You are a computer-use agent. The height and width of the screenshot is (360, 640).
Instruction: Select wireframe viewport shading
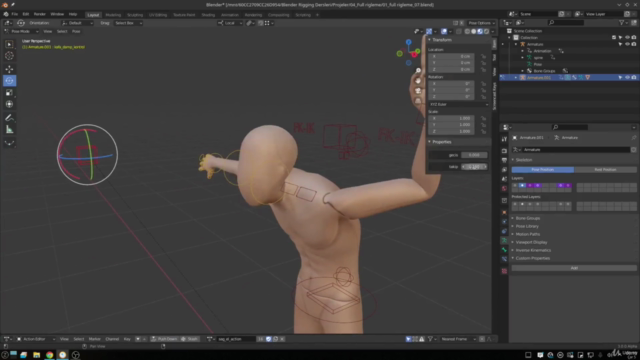[467, 31]
